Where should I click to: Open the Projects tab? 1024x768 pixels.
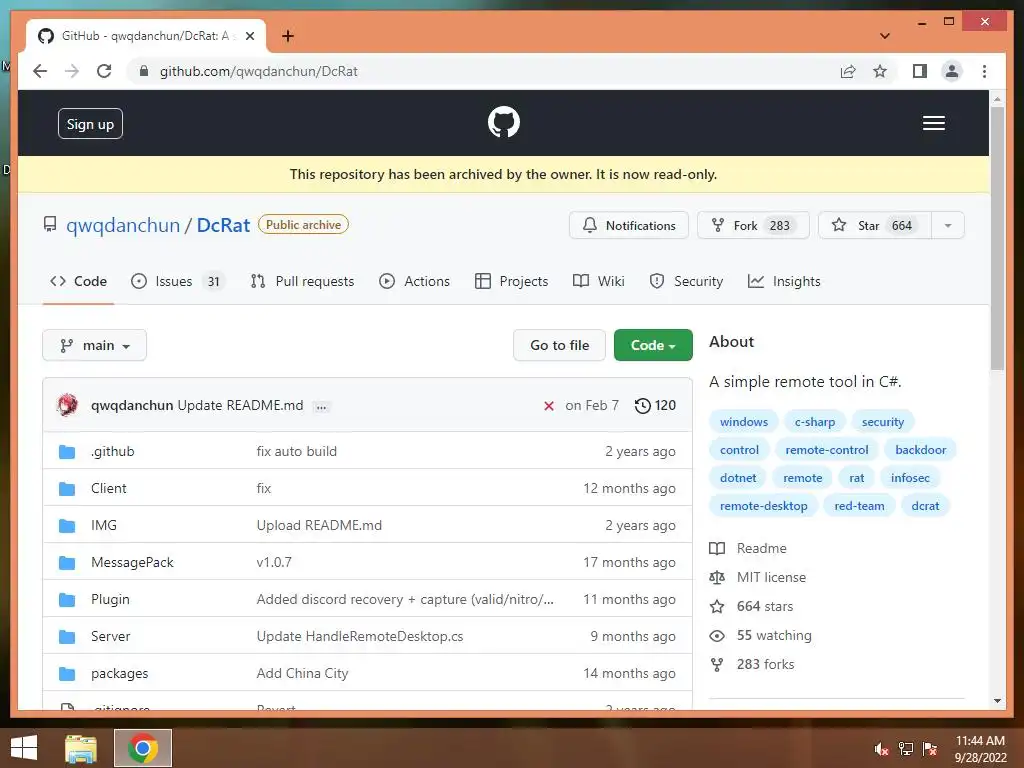pos(511,281)
